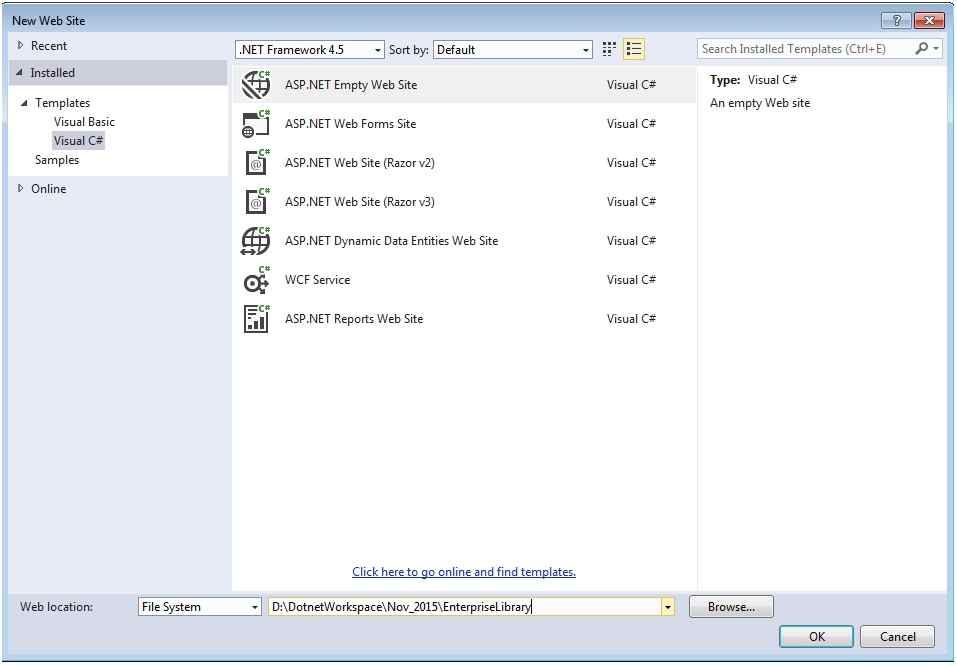Expand the Recent node
The width and height of the screenshot is (957, 666).
(21, 45)
